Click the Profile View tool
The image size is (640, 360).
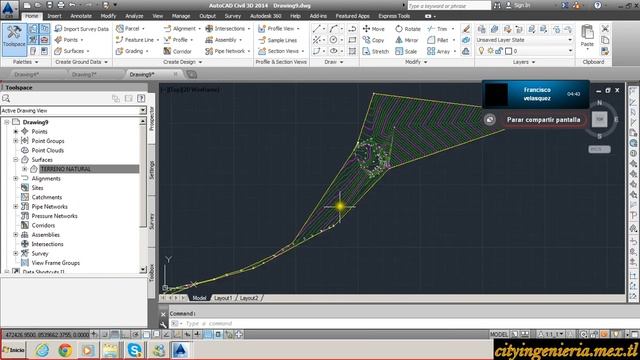pyautogui.click(x=276, y=29)
